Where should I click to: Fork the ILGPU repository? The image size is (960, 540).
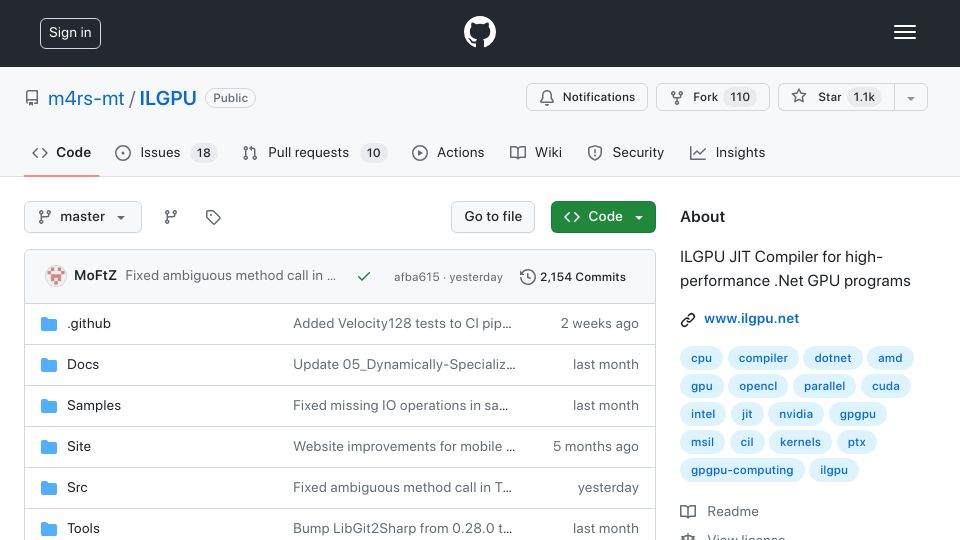pyautogui.click(x=713, y=97)
